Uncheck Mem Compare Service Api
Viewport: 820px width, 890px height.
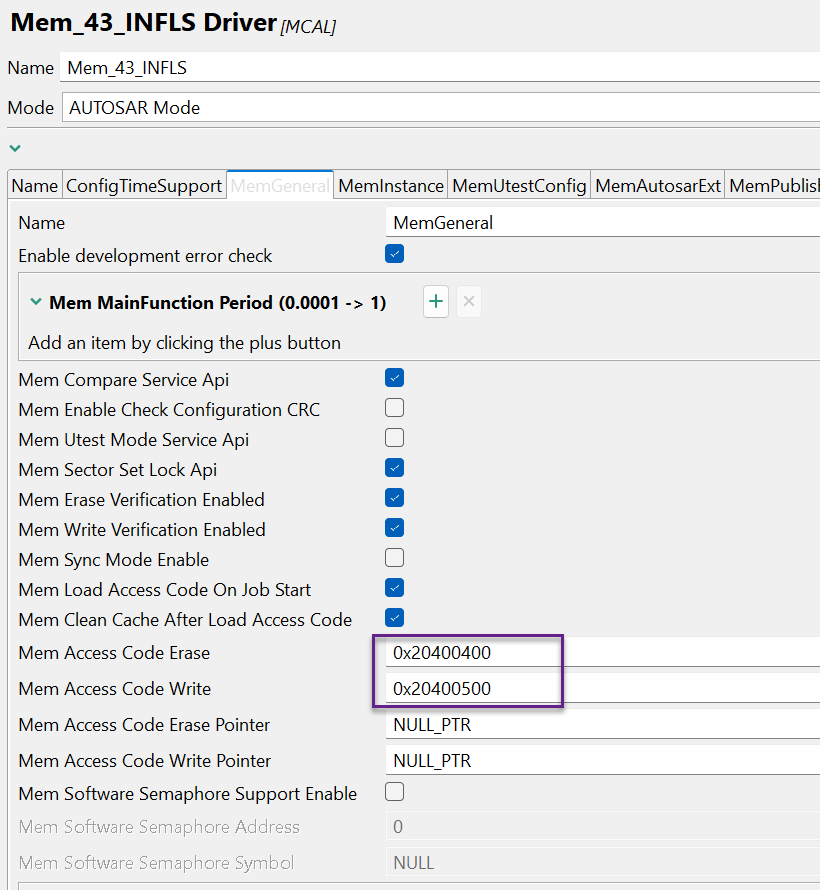tap(394, 377)
